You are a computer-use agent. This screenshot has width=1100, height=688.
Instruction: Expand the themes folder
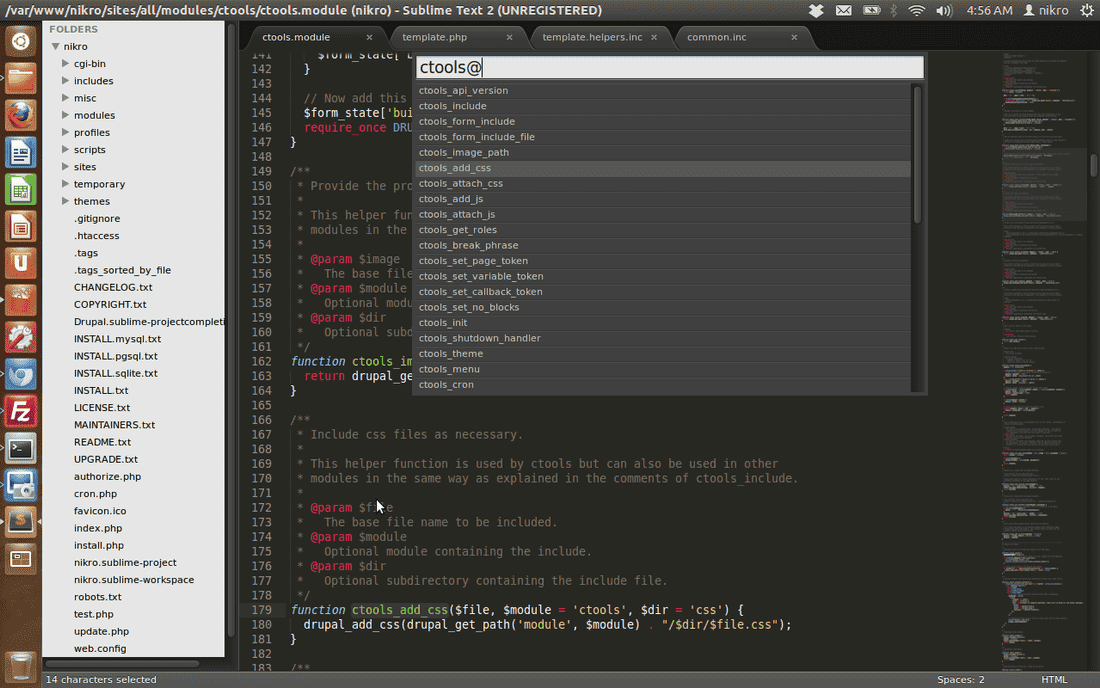point(65,201)
